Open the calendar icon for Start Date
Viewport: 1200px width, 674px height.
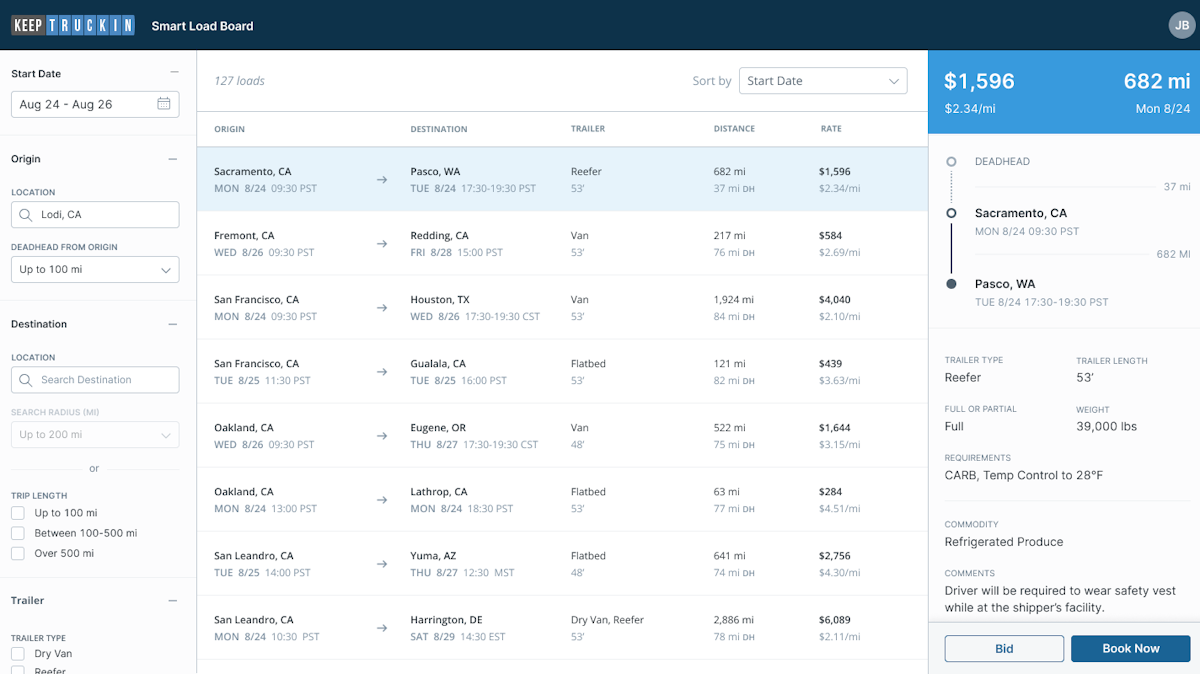click(x=166, y=104)
